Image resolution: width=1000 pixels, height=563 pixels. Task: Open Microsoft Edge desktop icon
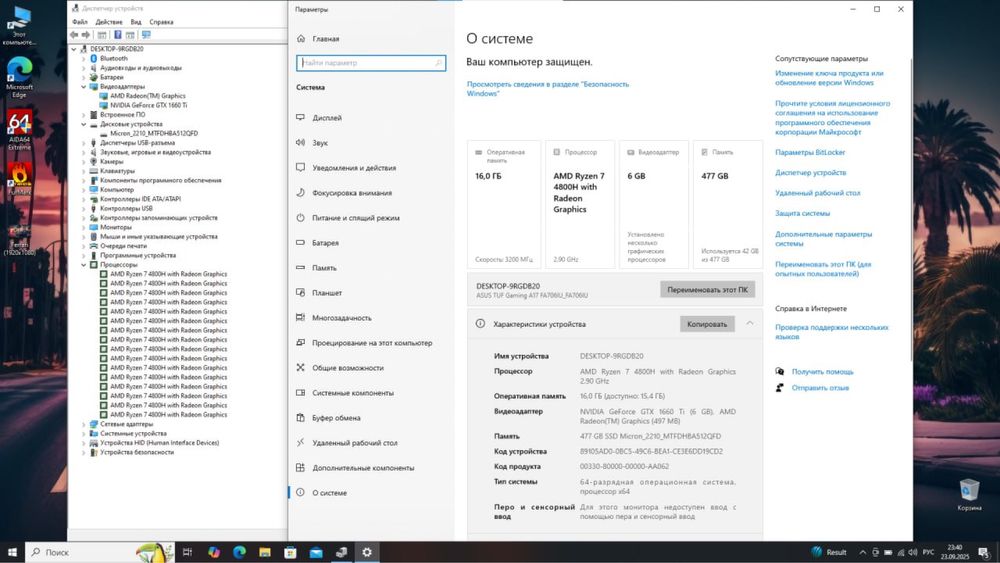19,77
